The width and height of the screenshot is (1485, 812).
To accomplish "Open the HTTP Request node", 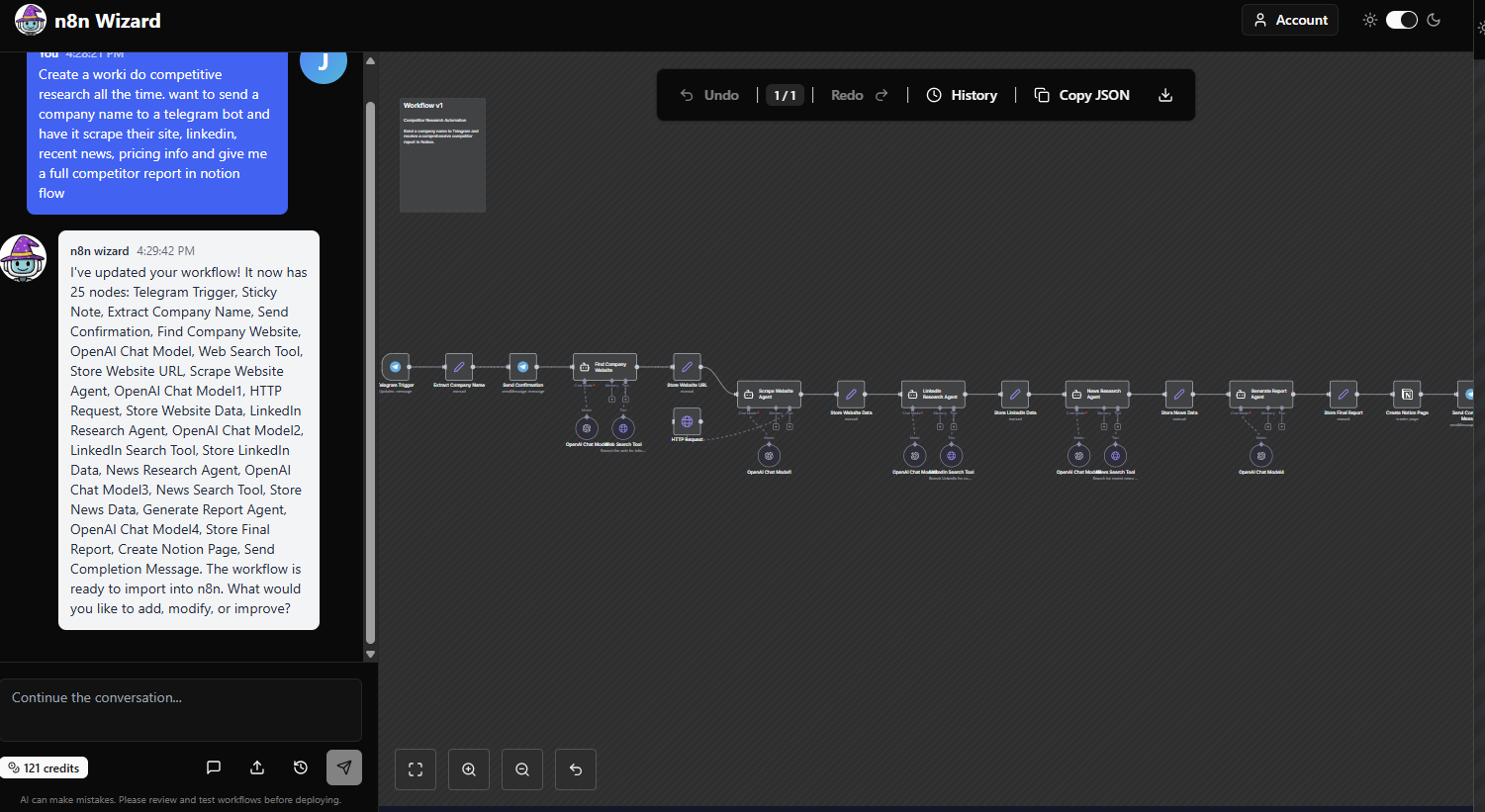I will click(x=687, y=423).
